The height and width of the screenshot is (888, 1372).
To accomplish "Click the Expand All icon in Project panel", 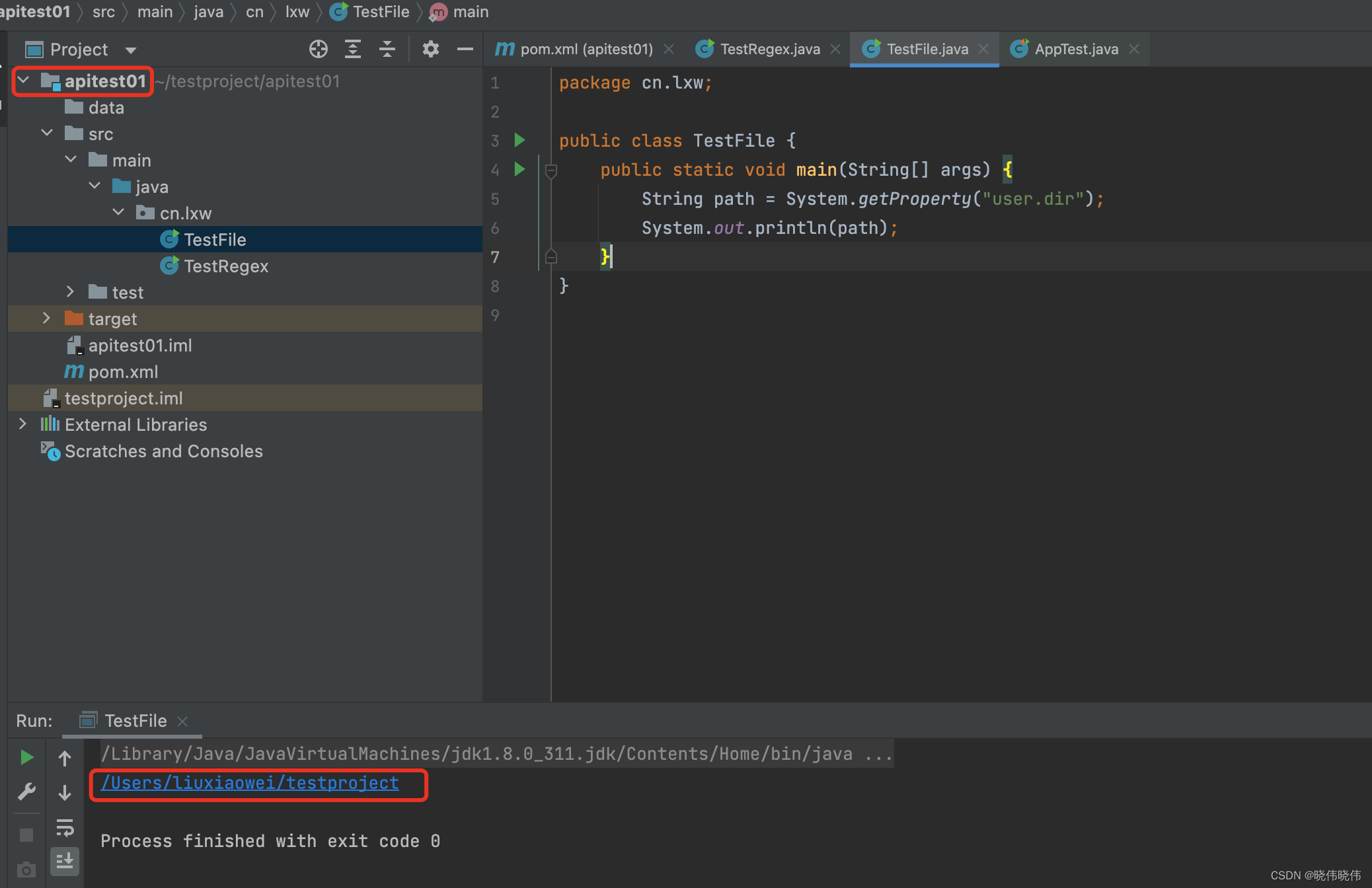I will [353, 49].
